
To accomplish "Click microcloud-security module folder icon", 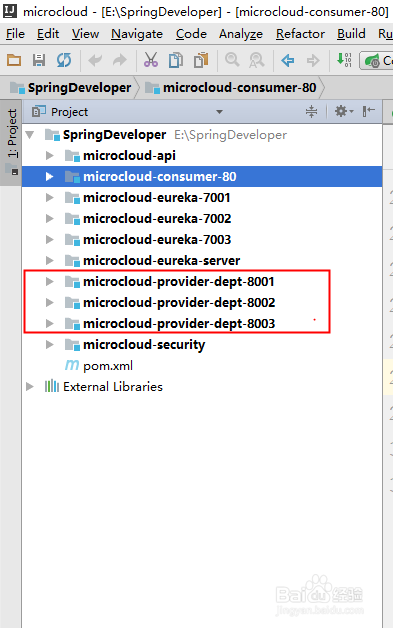I will pos(73,344).
